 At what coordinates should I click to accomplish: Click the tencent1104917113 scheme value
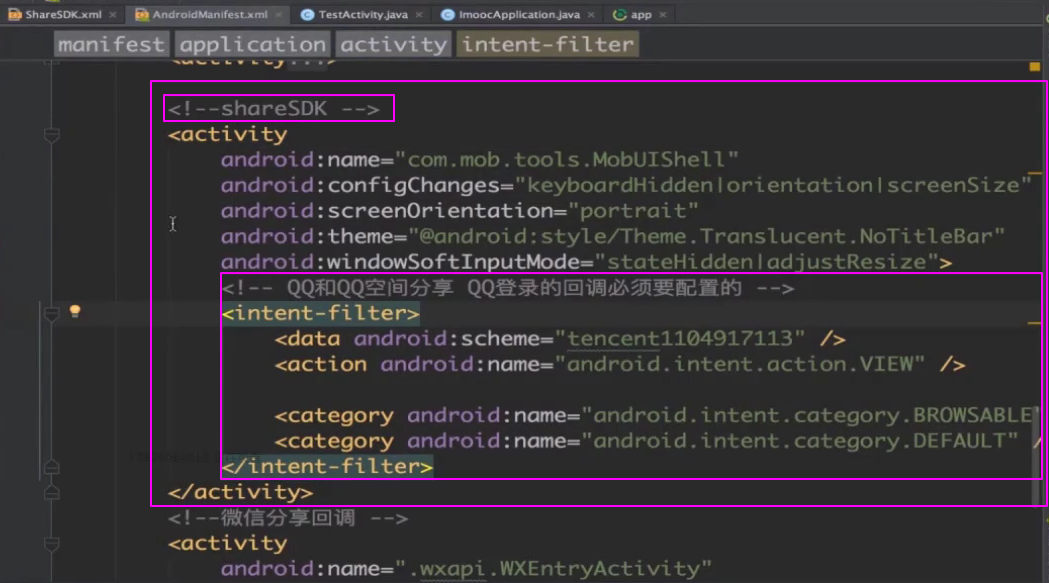tap(679, 339)
